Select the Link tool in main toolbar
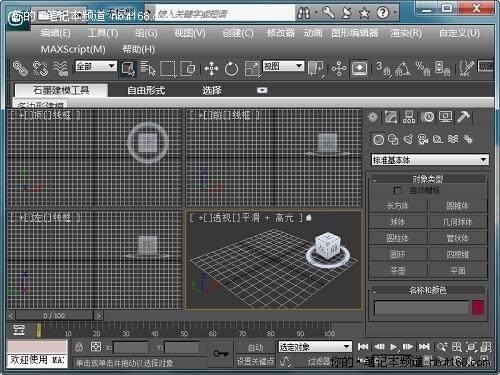Image resolution: width=500 pixels, height=375 pixels. tap(20, 68)
